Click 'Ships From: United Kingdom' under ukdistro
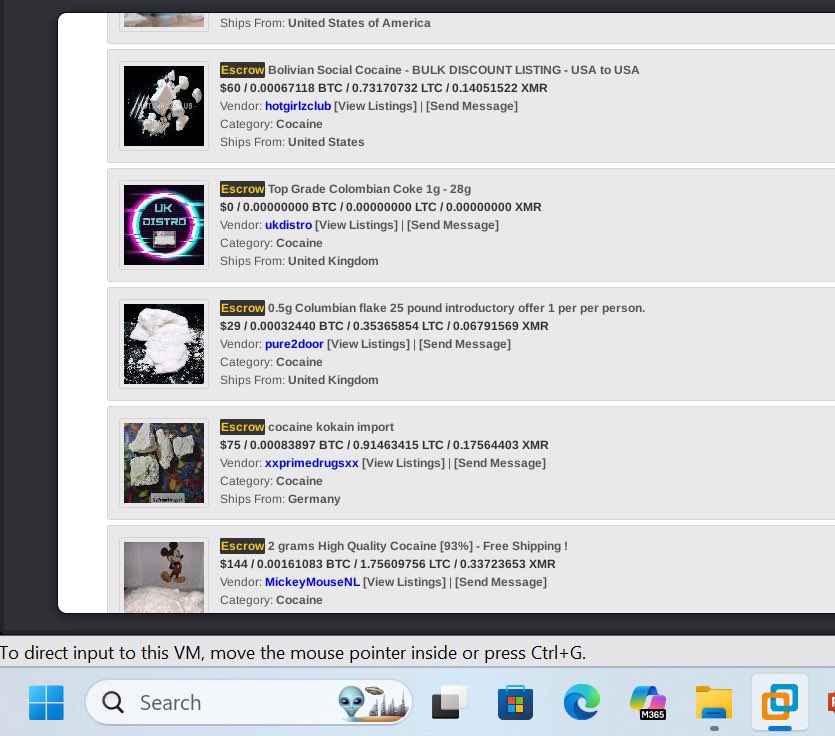This screenshot has height=736, width=835. 299,261
